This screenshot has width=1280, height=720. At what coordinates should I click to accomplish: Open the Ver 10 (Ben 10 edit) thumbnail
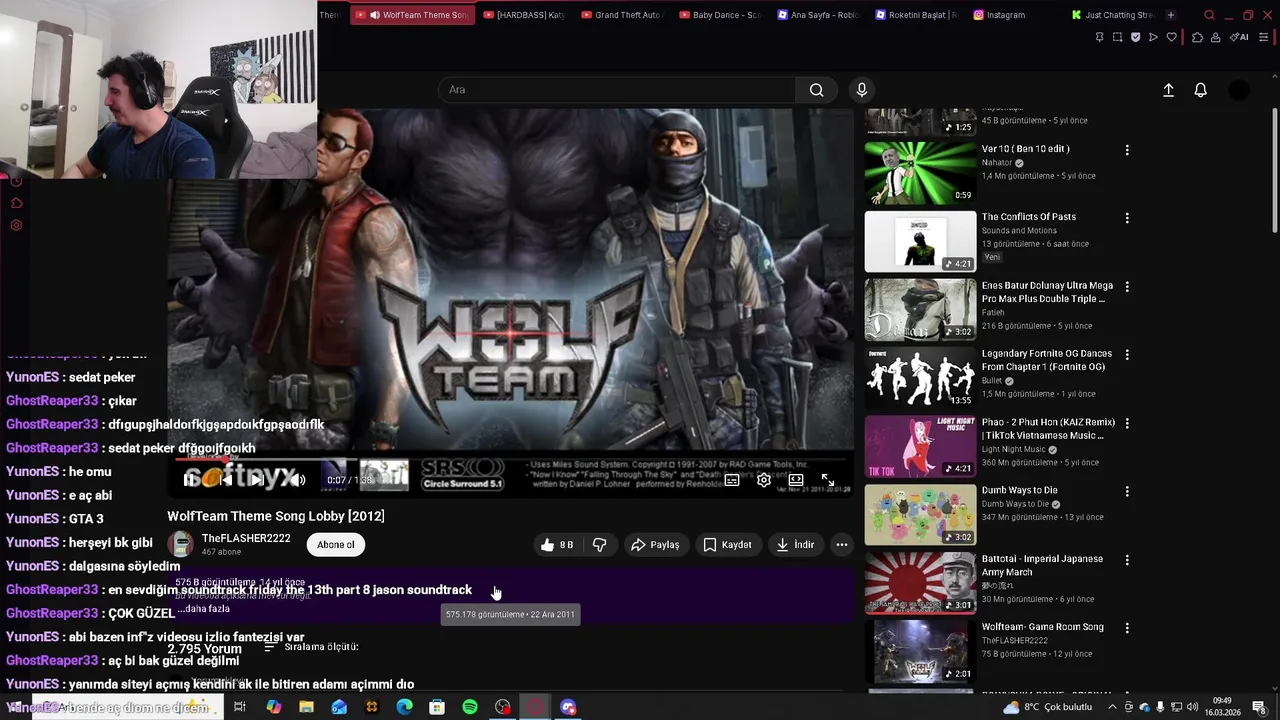point(920,173)
